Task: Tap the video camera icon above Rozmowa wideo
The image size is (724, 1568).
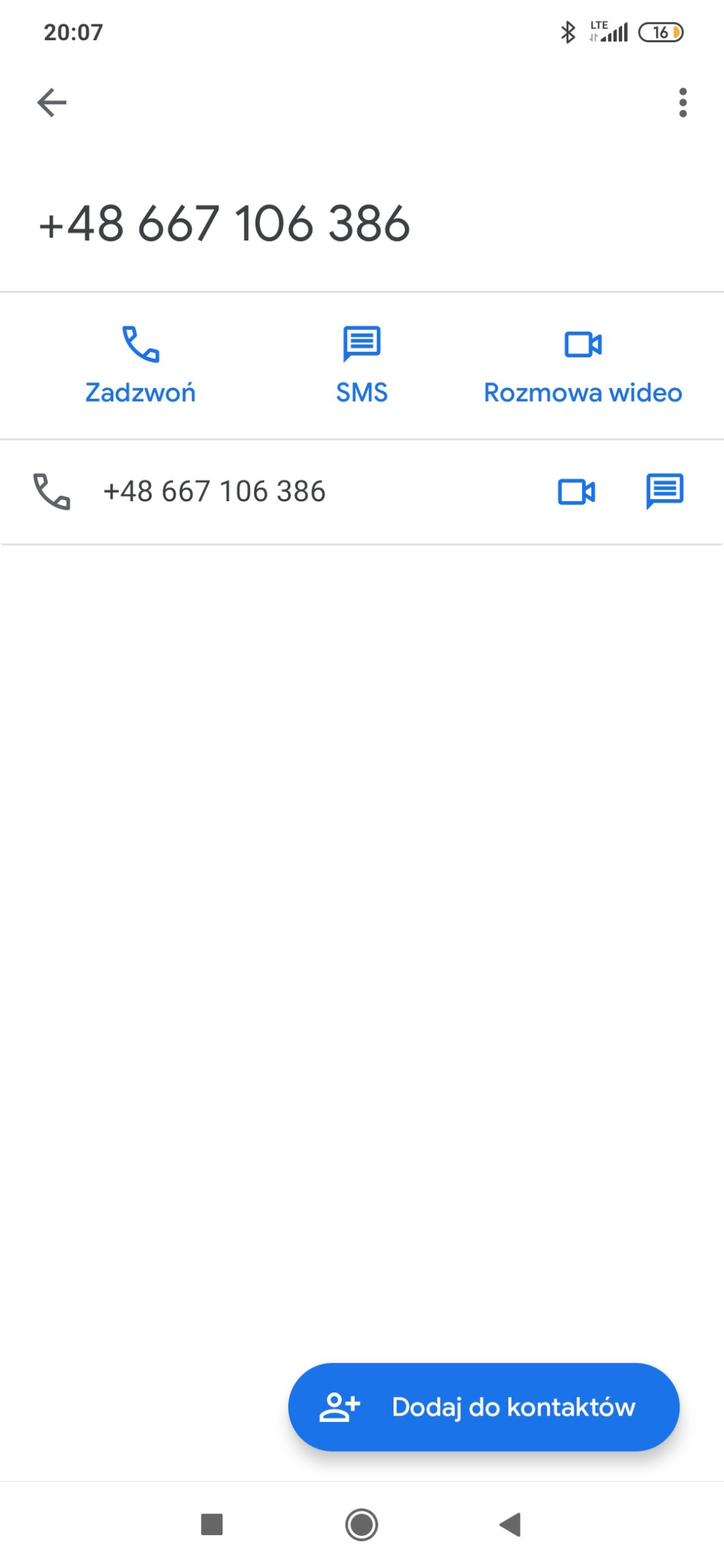Action: pos(583,344)
